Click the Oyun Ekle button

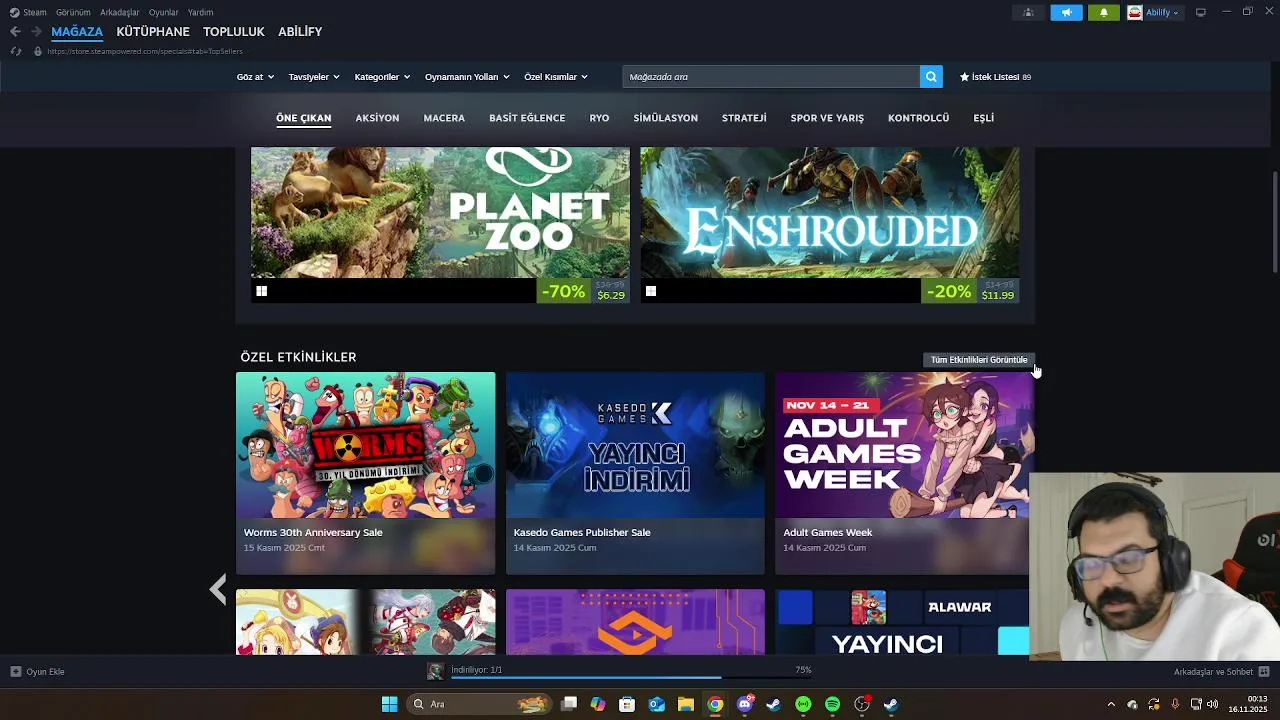[37, 672]
